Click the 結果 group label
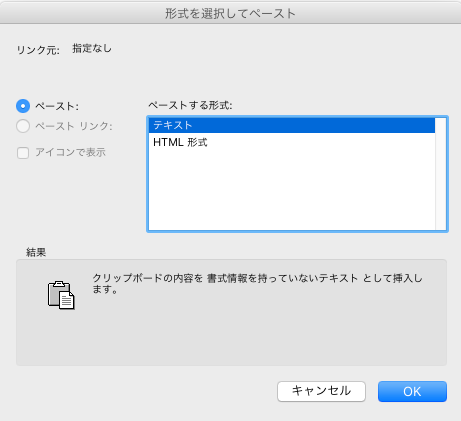Viewport: 461px width, 421px height. click(x=36, y=252)
